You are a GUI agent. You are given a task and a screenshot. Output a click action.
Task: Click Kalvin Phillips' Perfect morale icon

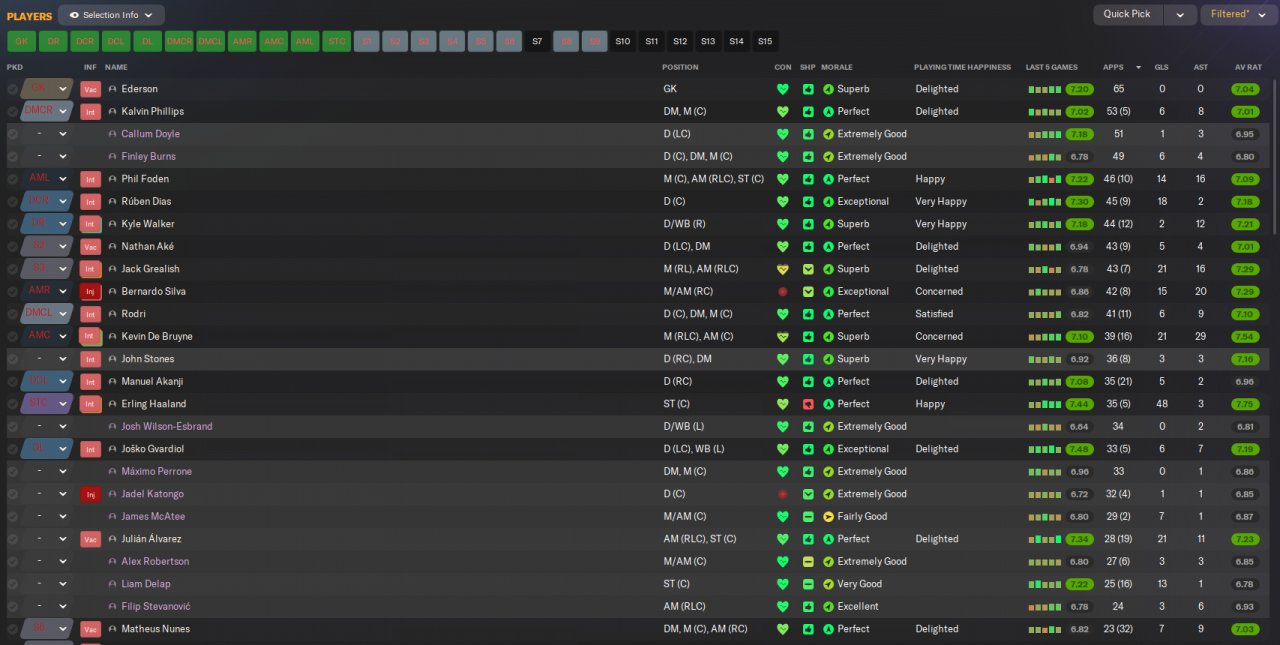tap(828, 112)
